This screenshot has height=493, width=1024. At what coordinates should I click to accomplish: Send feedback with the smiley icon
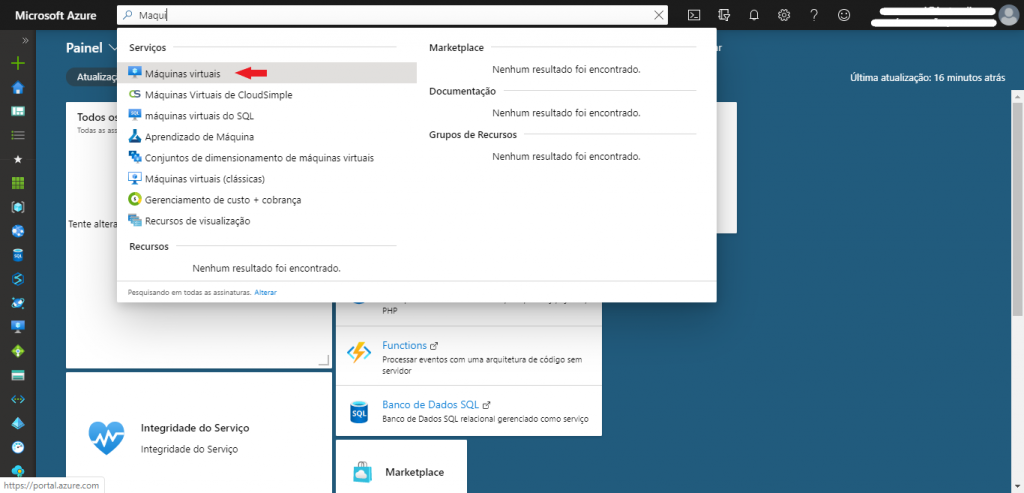click(x=844, y=15)
